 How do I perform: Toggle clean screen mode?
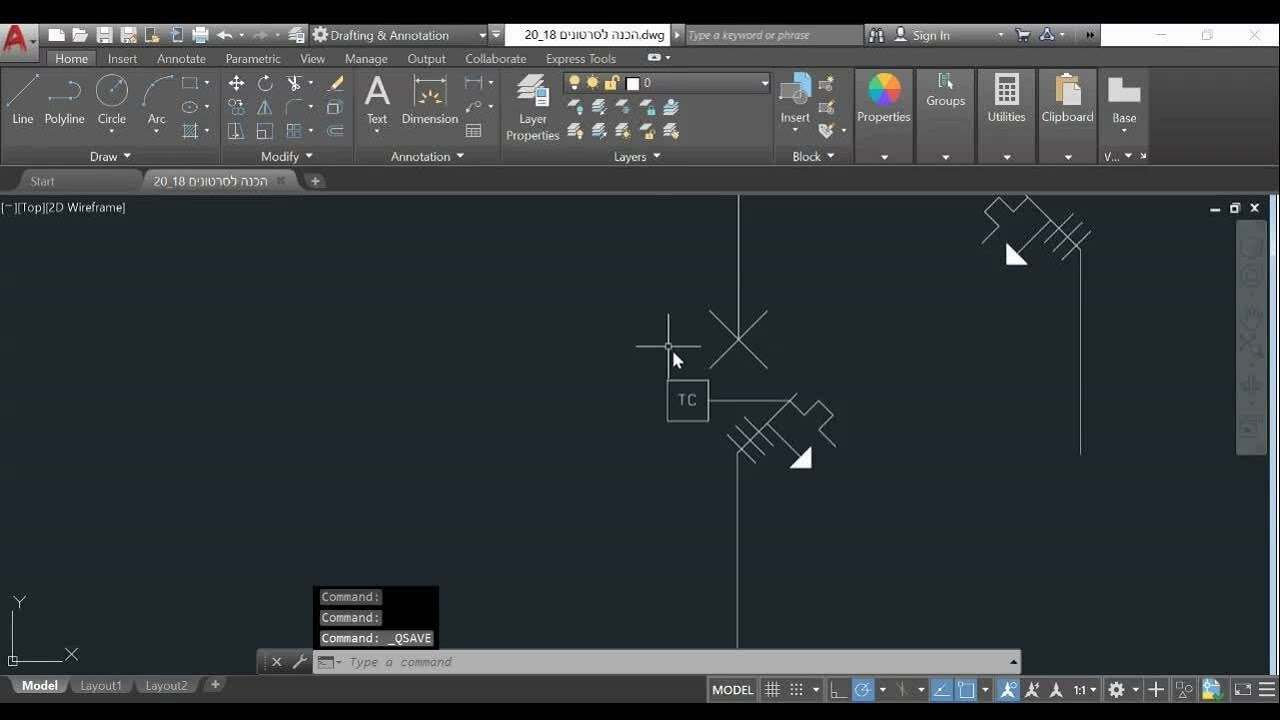pyautogui.click(x=1243, y=690)
